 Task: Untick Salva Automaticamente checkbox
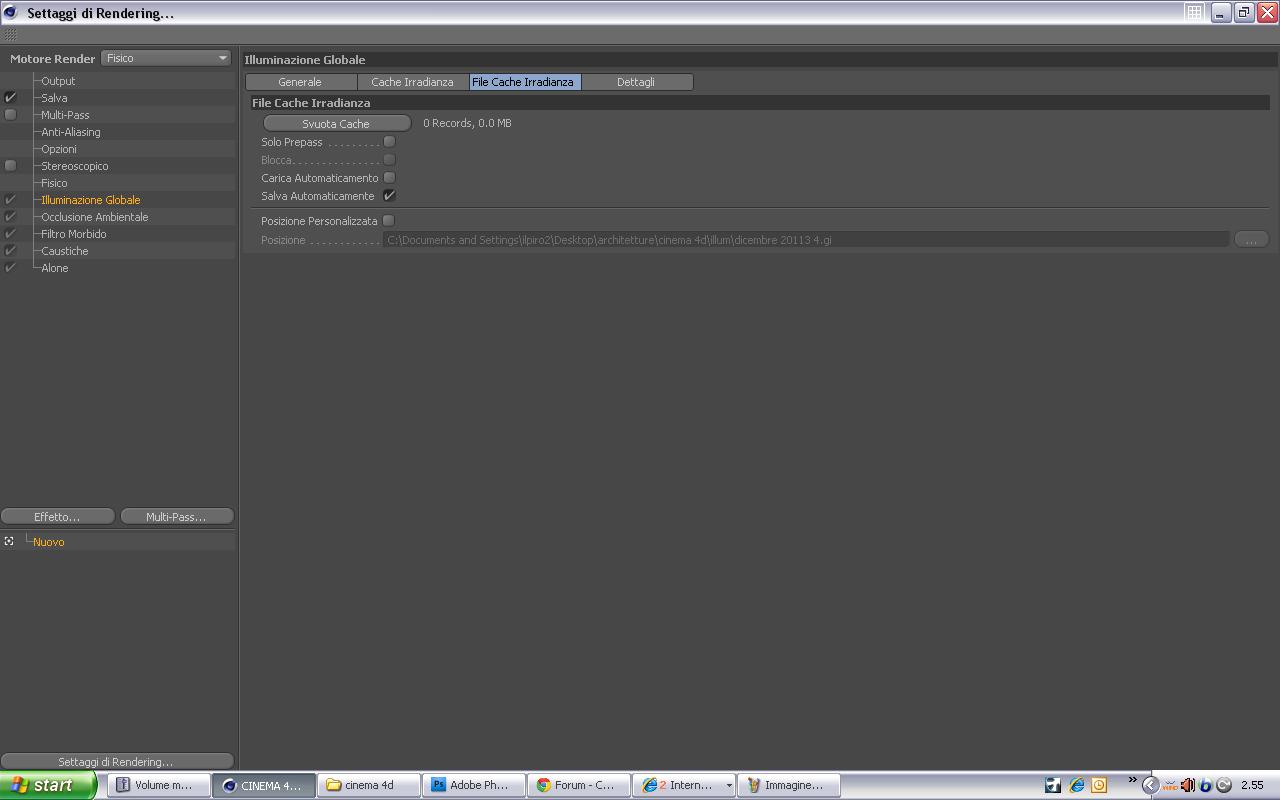pyautogui.click(x=389, y=196)
